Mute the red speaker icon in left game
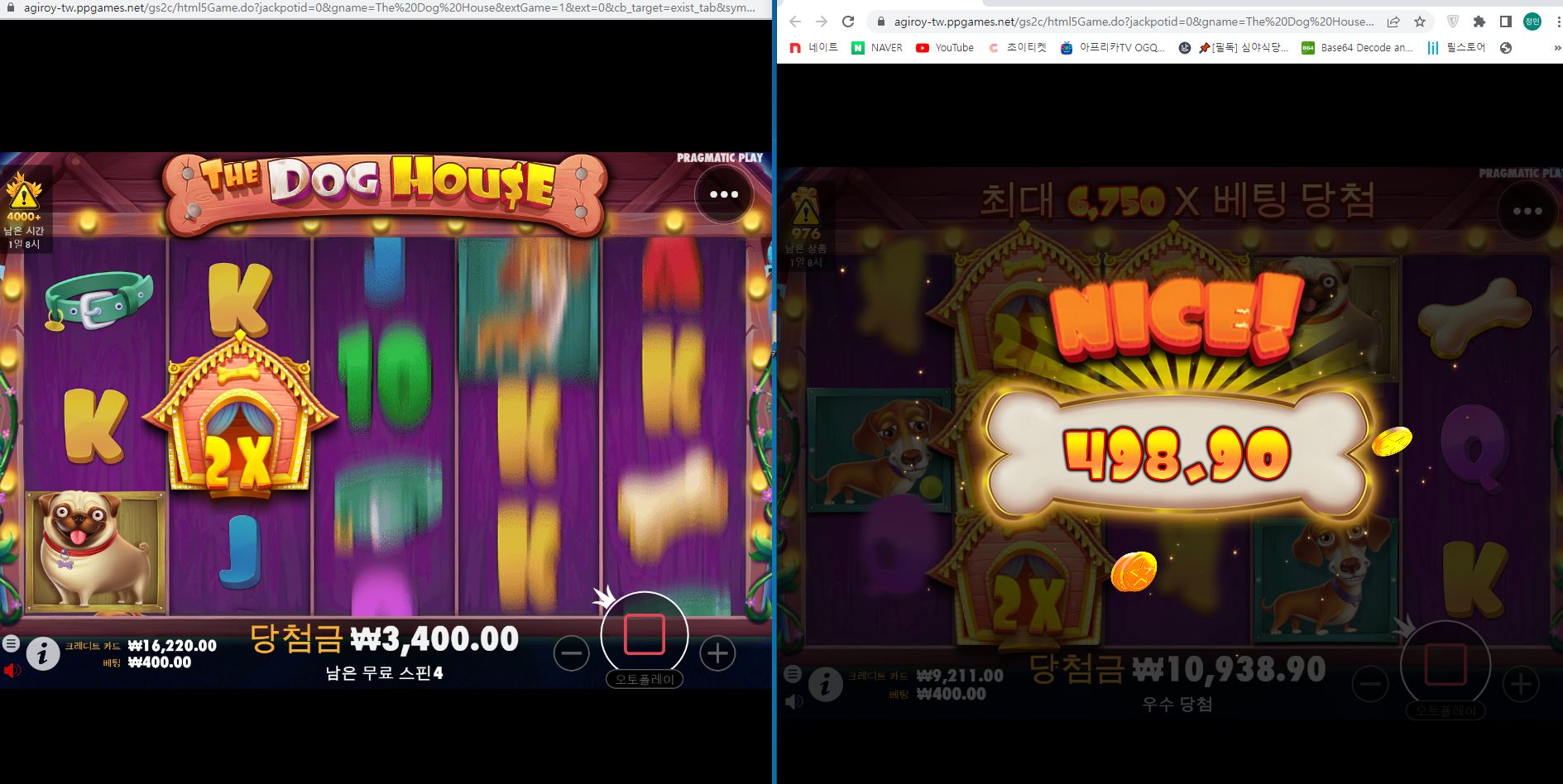The width and height of the screenshot is (1563, 784). point(12,670)
